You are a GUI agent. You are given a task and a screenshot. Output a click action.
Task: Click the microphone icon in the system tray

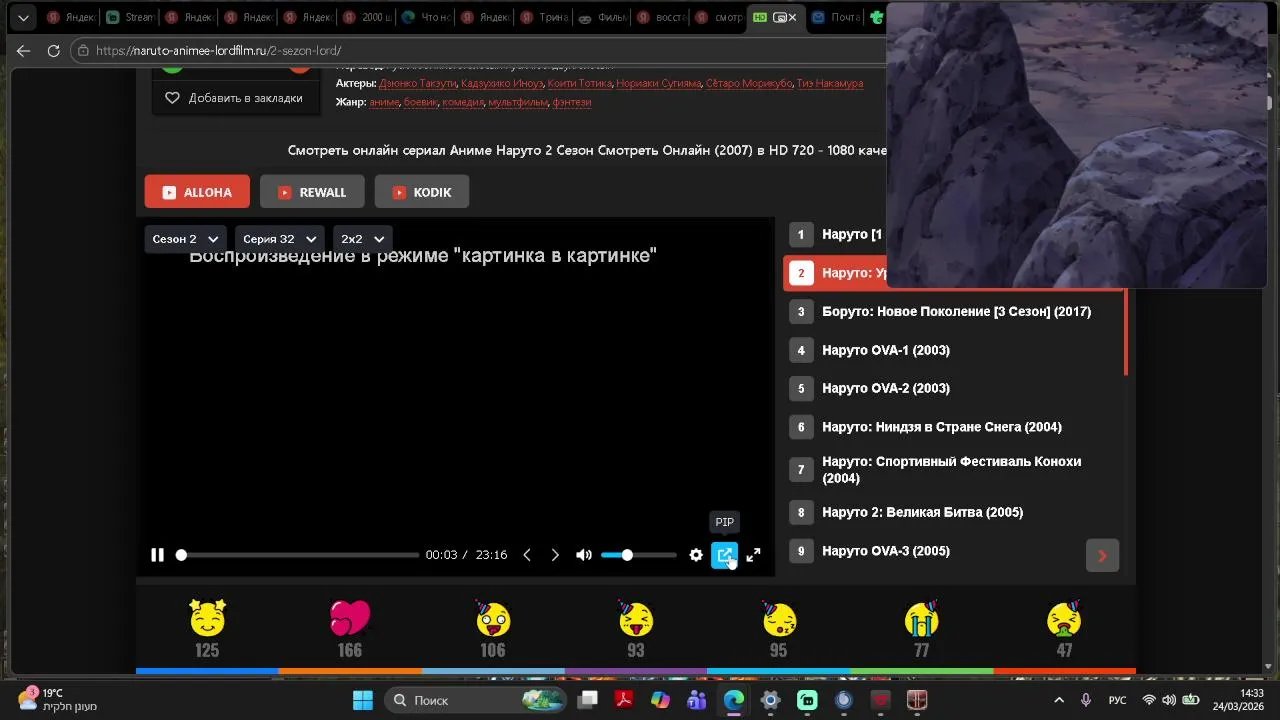(1086, 700)
